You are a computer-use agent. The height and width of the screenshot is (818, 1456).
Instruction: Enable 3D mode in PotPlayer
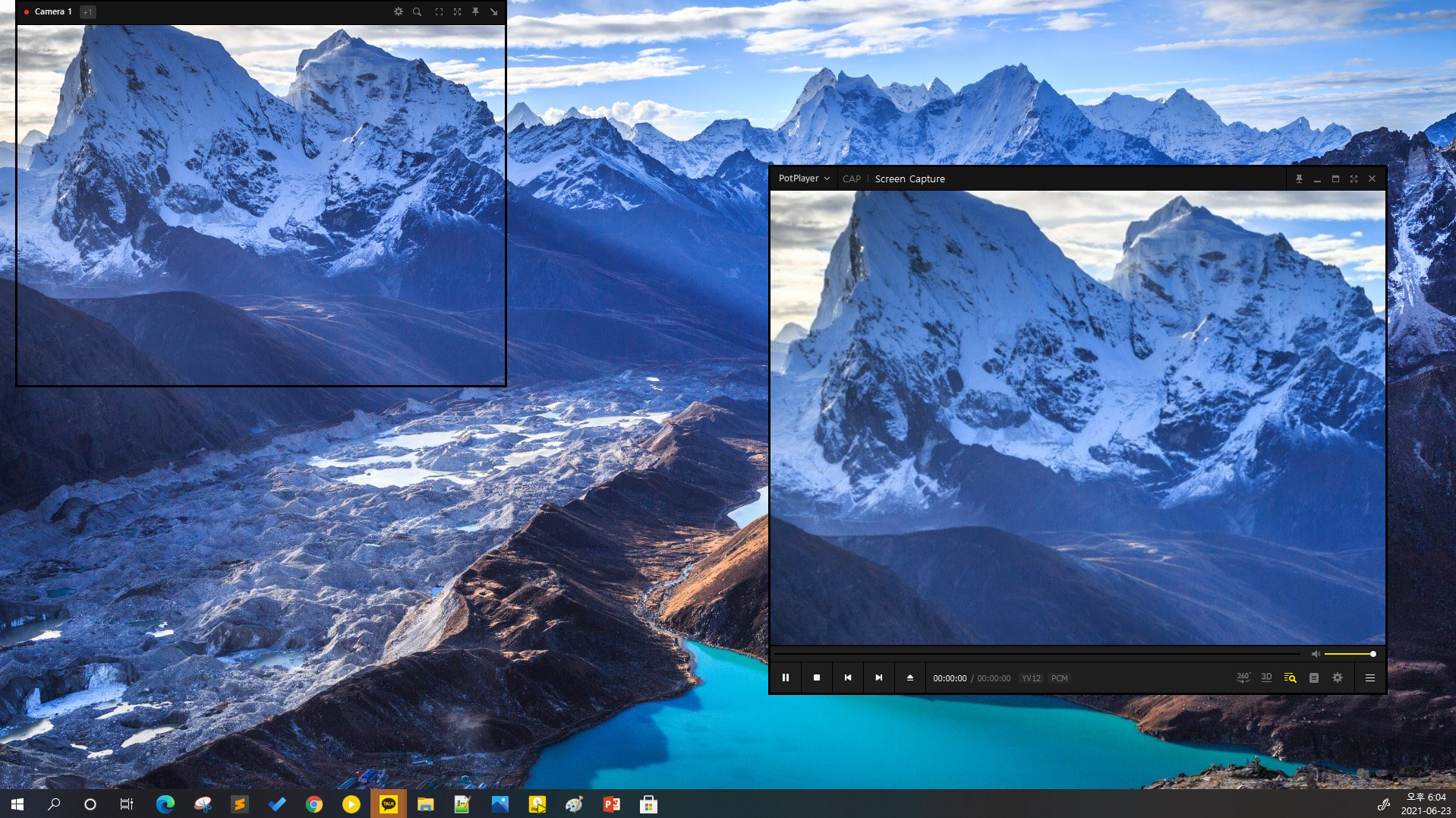point(1266,677)
